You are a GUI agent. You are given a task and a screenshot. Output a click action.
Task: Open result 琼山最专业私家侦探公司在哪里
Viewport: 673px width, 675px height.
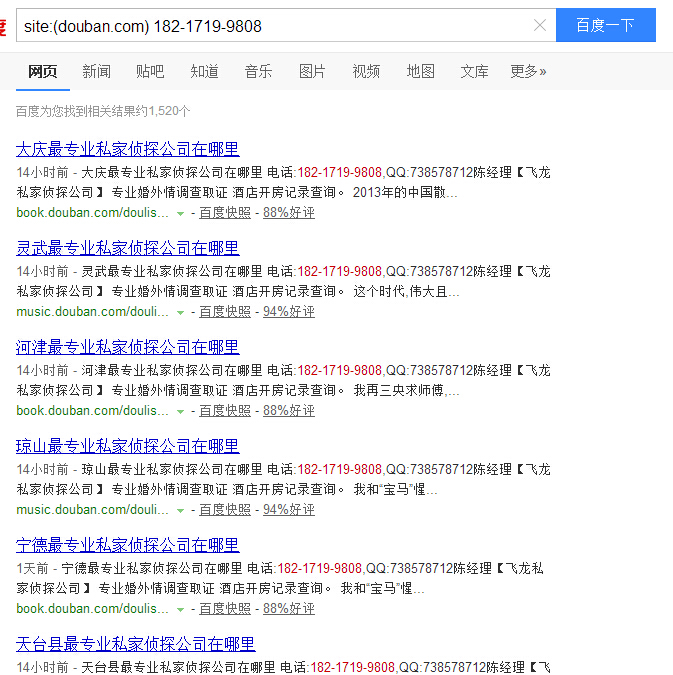pyautogui.click(x=128, y=446)
